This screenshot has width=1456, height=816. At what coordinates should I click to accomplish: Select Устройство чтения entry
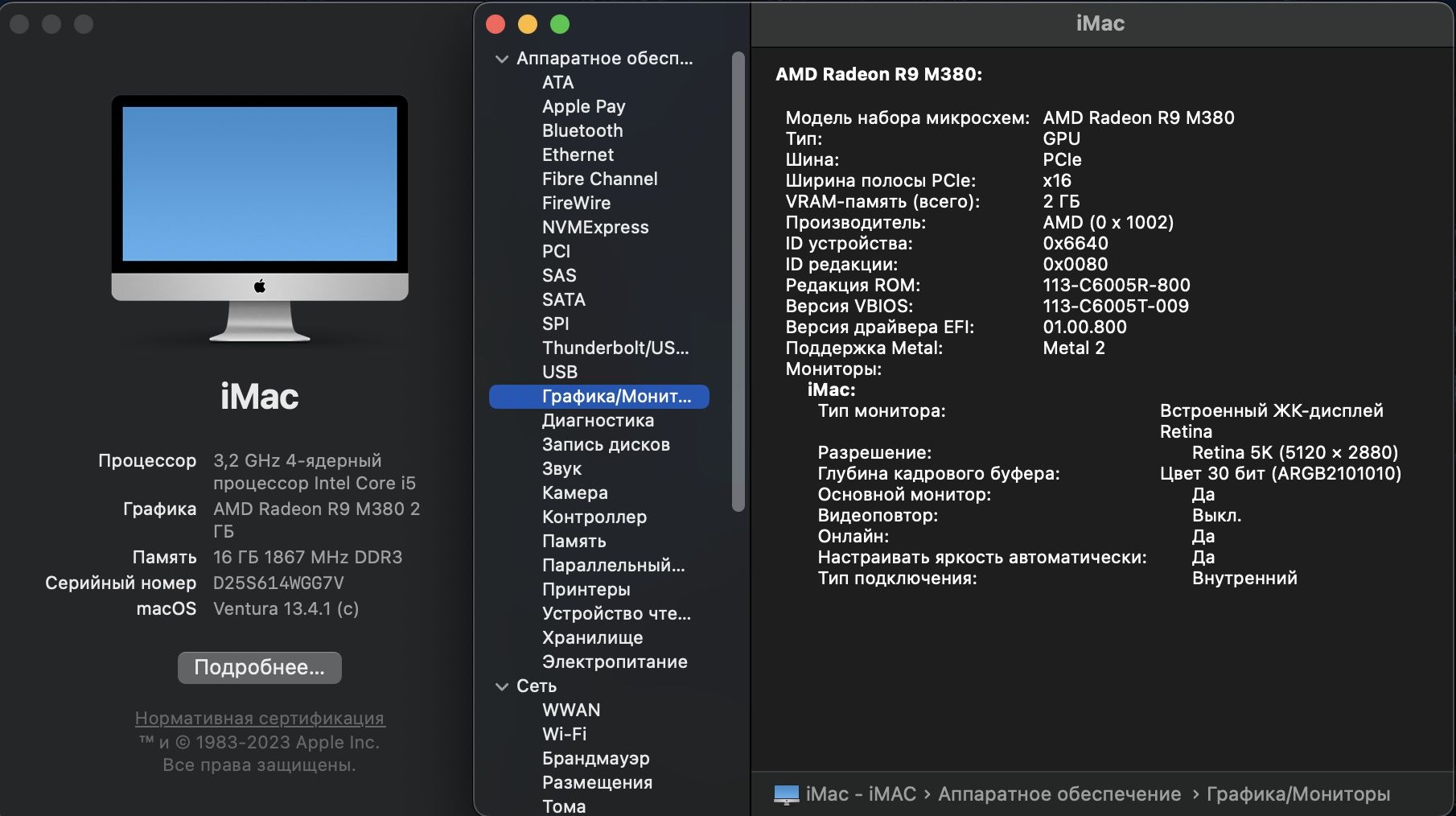click(616, 613)
